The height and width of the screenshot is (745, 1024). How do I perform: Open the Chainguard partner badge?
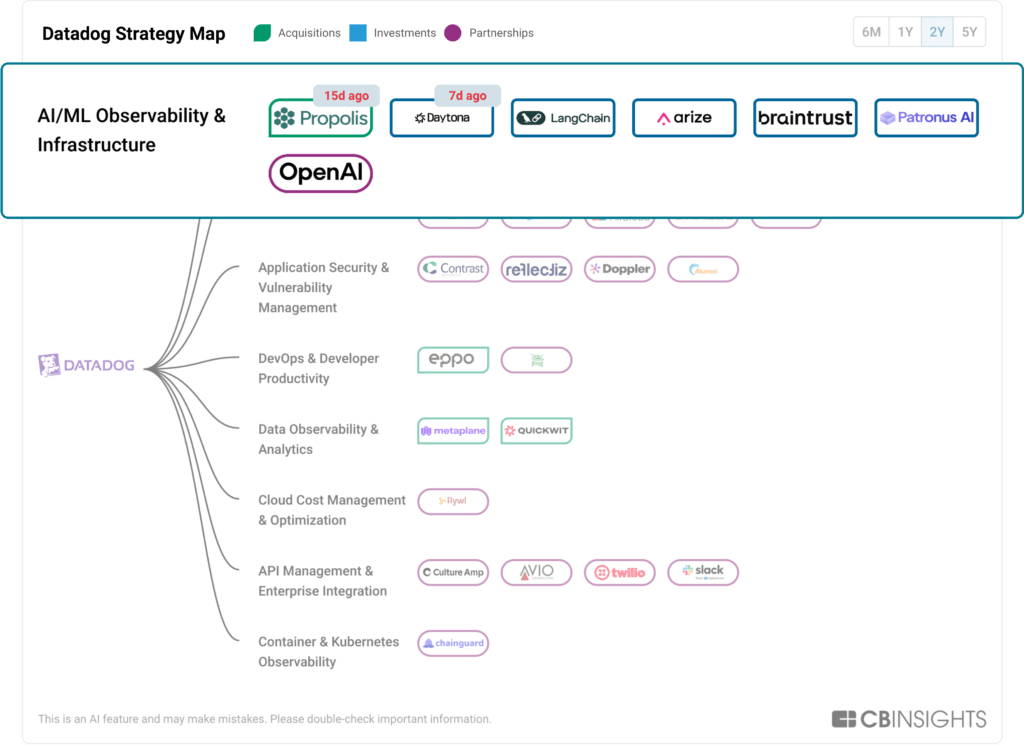click(452, 643)
